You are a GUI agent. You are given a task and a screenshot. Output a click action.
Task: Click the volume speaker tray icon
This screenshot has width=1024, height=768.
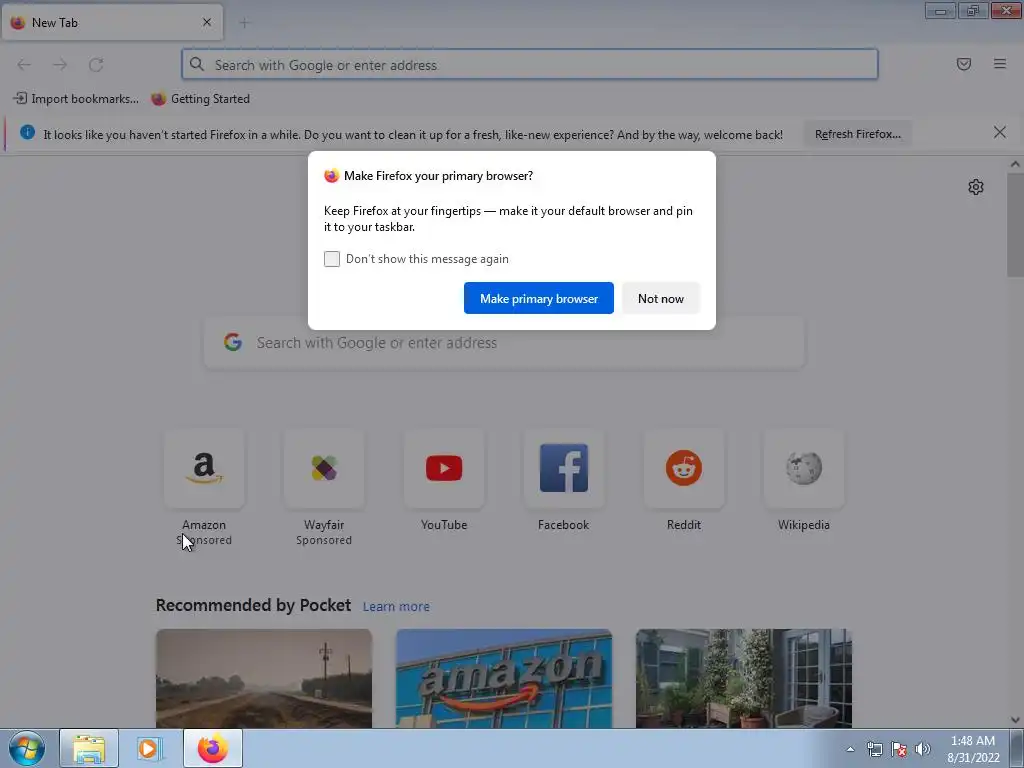923,749
